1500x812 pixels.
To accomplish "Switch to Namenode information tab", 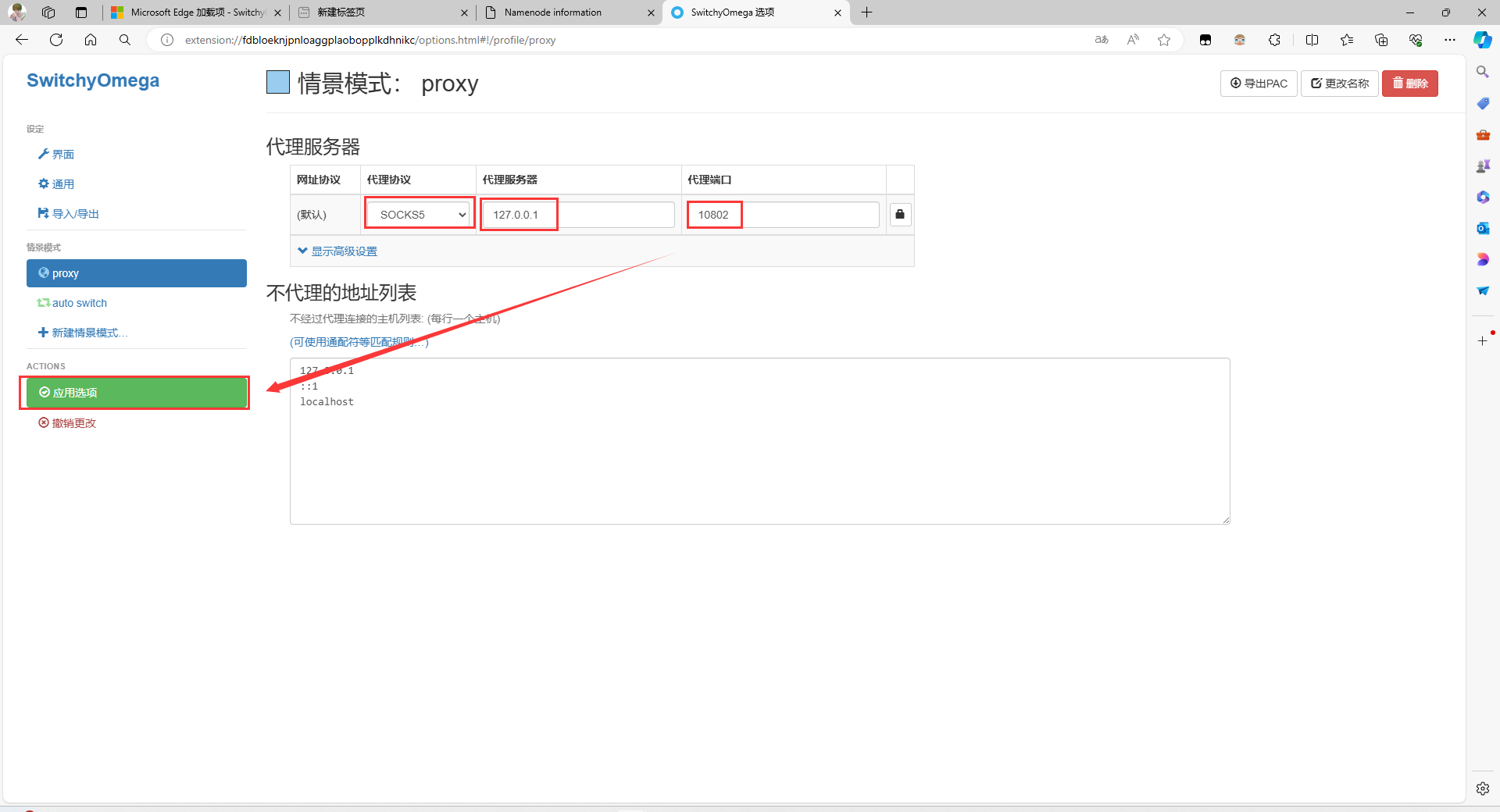I will (x=569, y=12).
